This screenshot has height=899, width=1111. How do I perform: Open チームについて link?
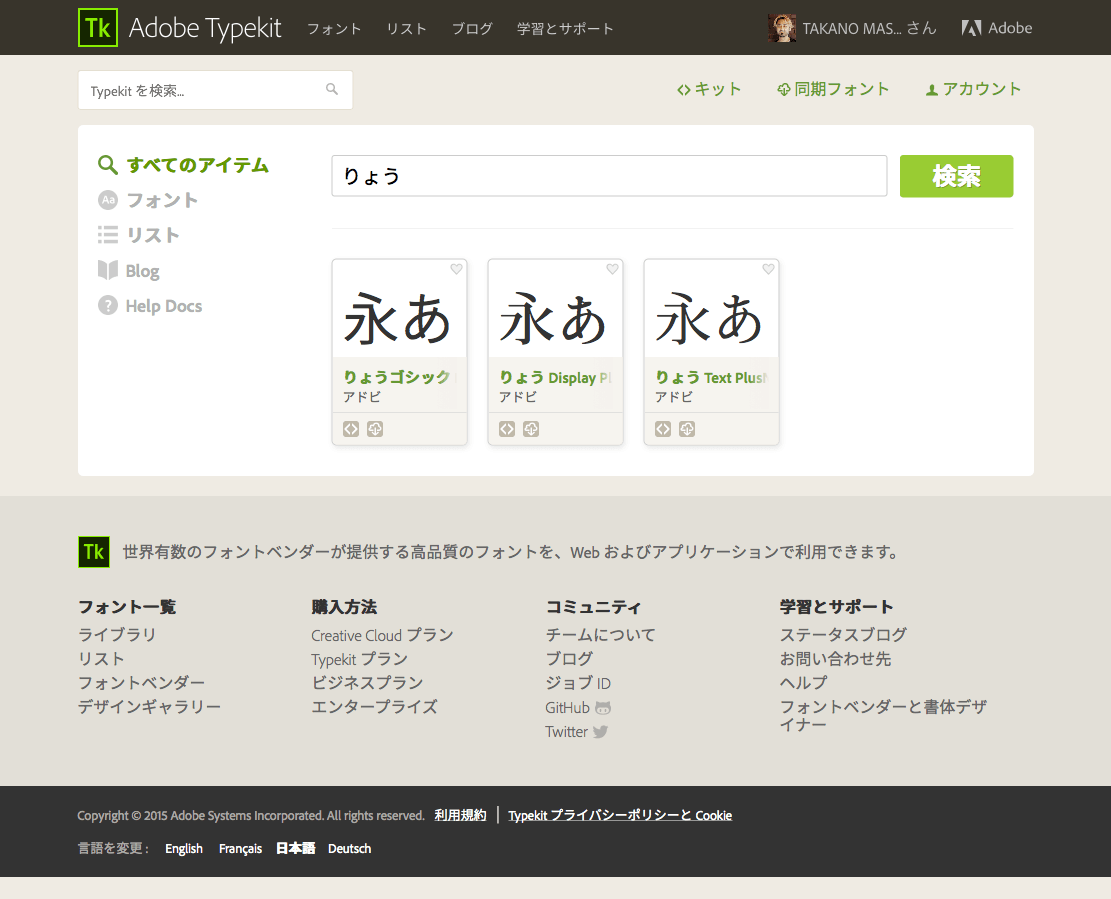(600, 635)
